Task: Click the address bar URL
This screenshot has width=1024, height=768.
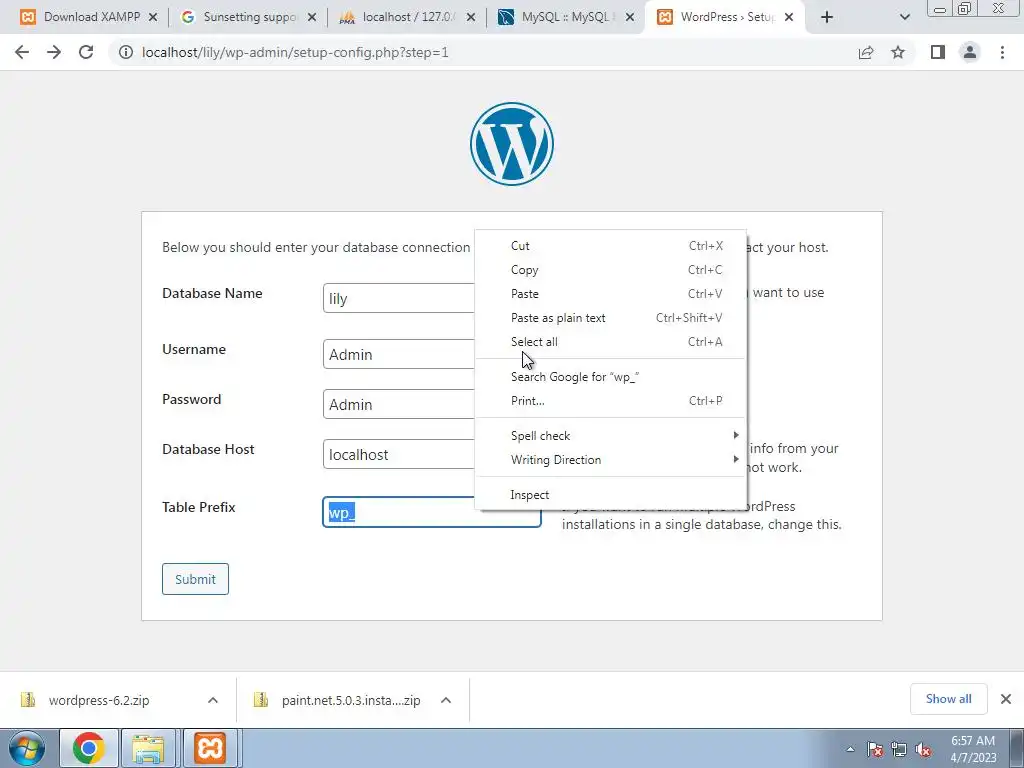Action: (295, 52)
